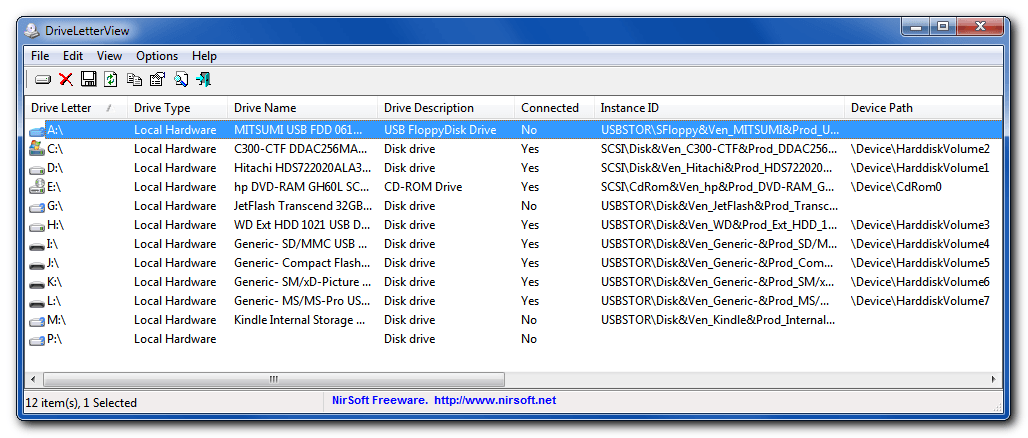Open Properties using the toolbar icon
Viewport: 1028px width, 438px height.
coord(157,79)
